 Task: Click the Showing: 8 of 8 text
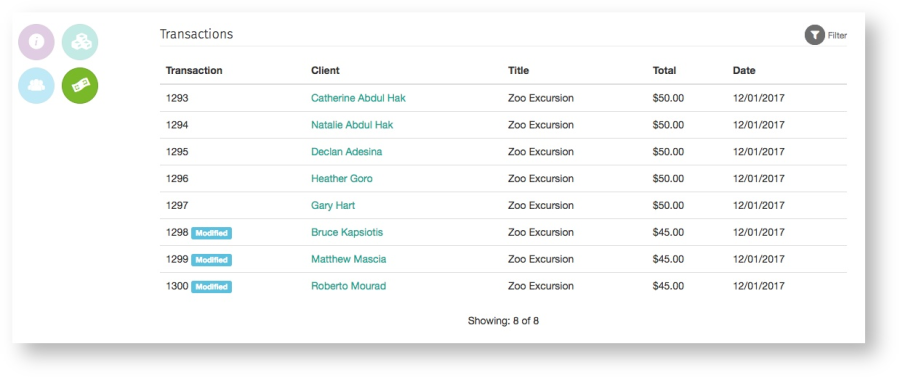[x=503, y=321]
